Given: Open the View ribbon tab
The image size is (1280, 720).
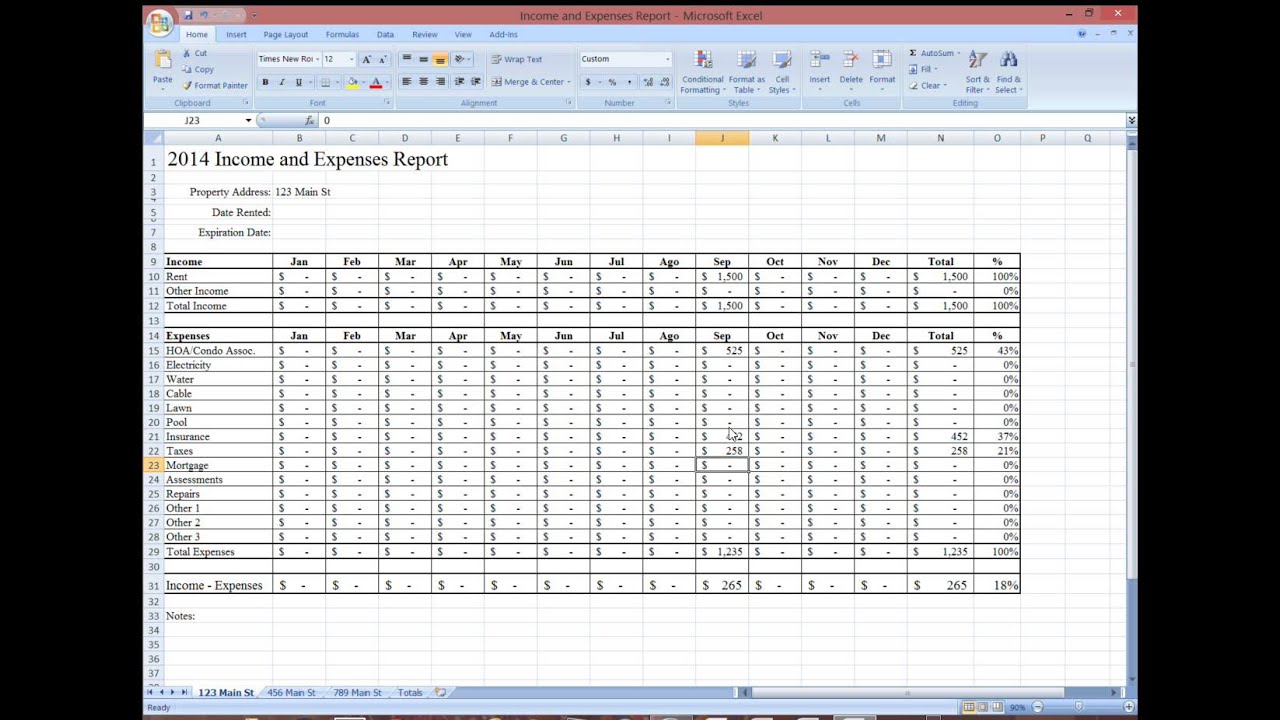Looking at the screenshot, I should pyautogui.click(x=463, y=34).
